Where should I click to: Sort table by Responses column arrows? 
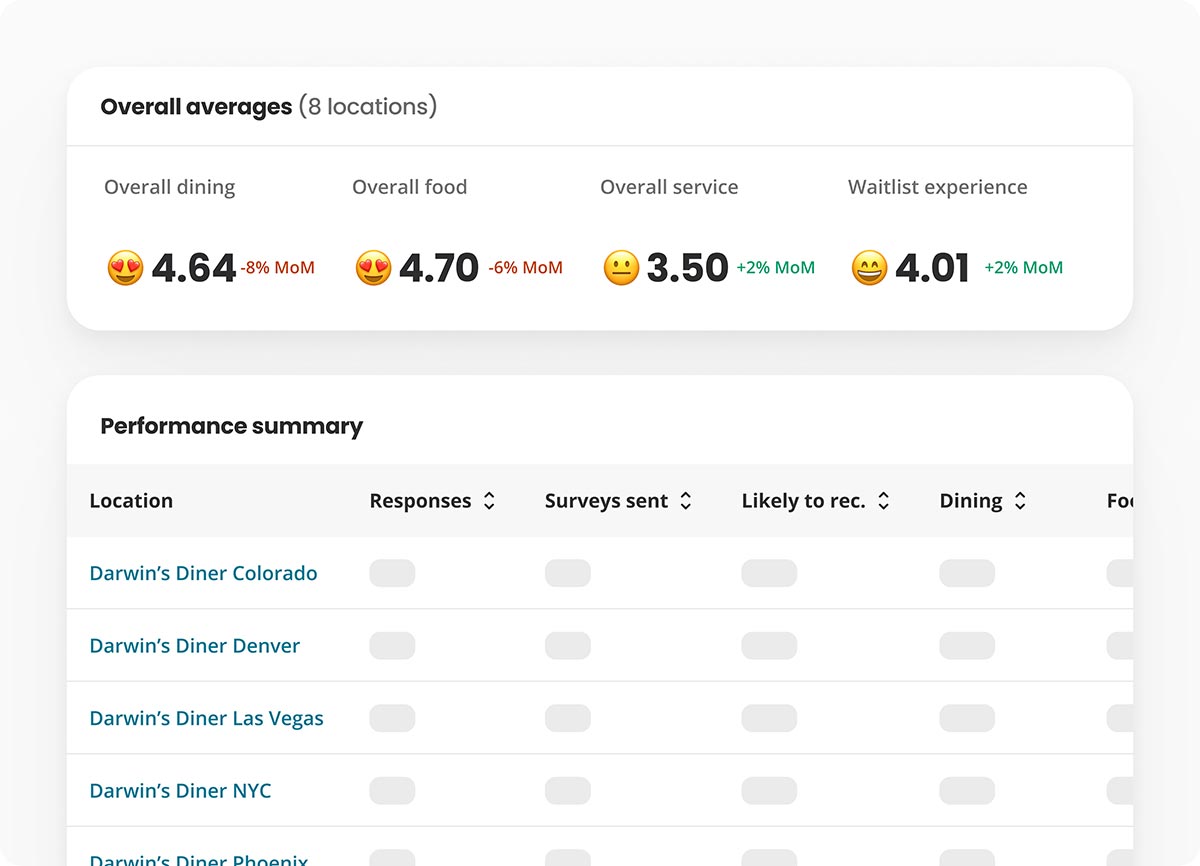[489, 501]
